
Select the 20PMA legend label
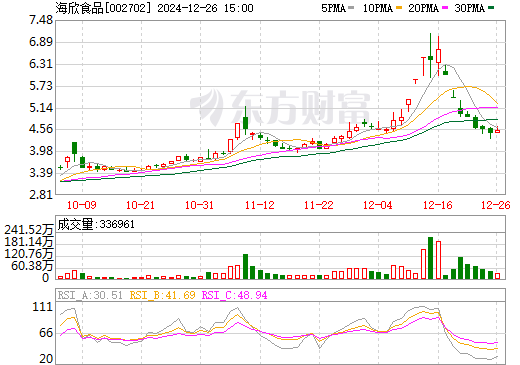pyautogui.click(x=423, y=8)
